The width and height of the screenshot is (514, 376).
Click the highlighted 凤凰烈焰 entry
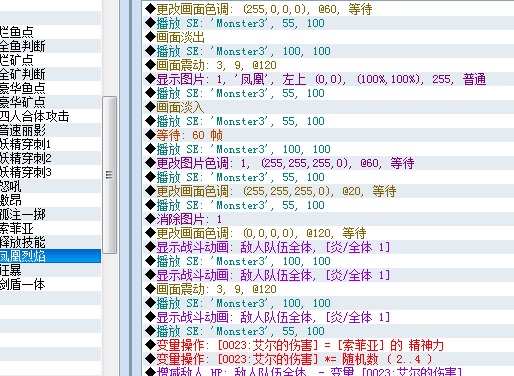(x=50, y=256)
